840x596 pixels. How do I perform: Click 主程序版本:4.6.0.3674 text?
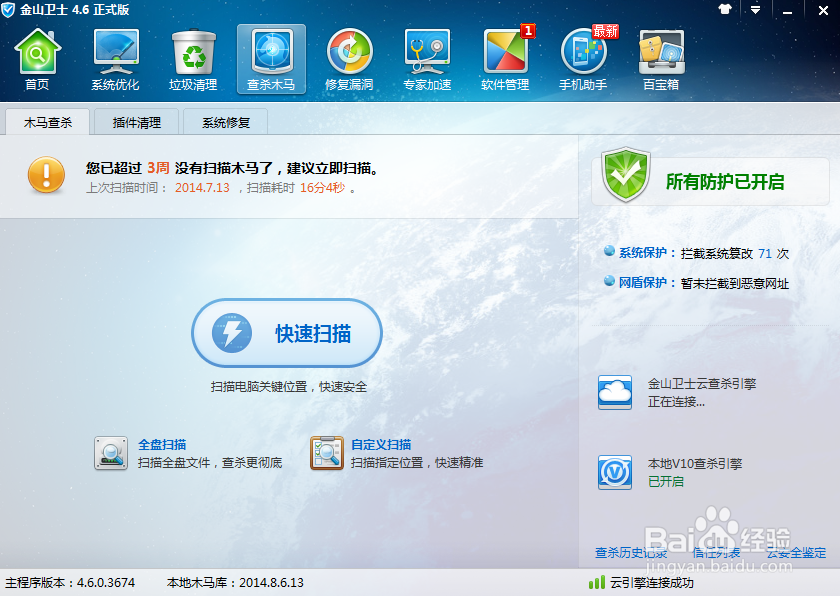70,583
